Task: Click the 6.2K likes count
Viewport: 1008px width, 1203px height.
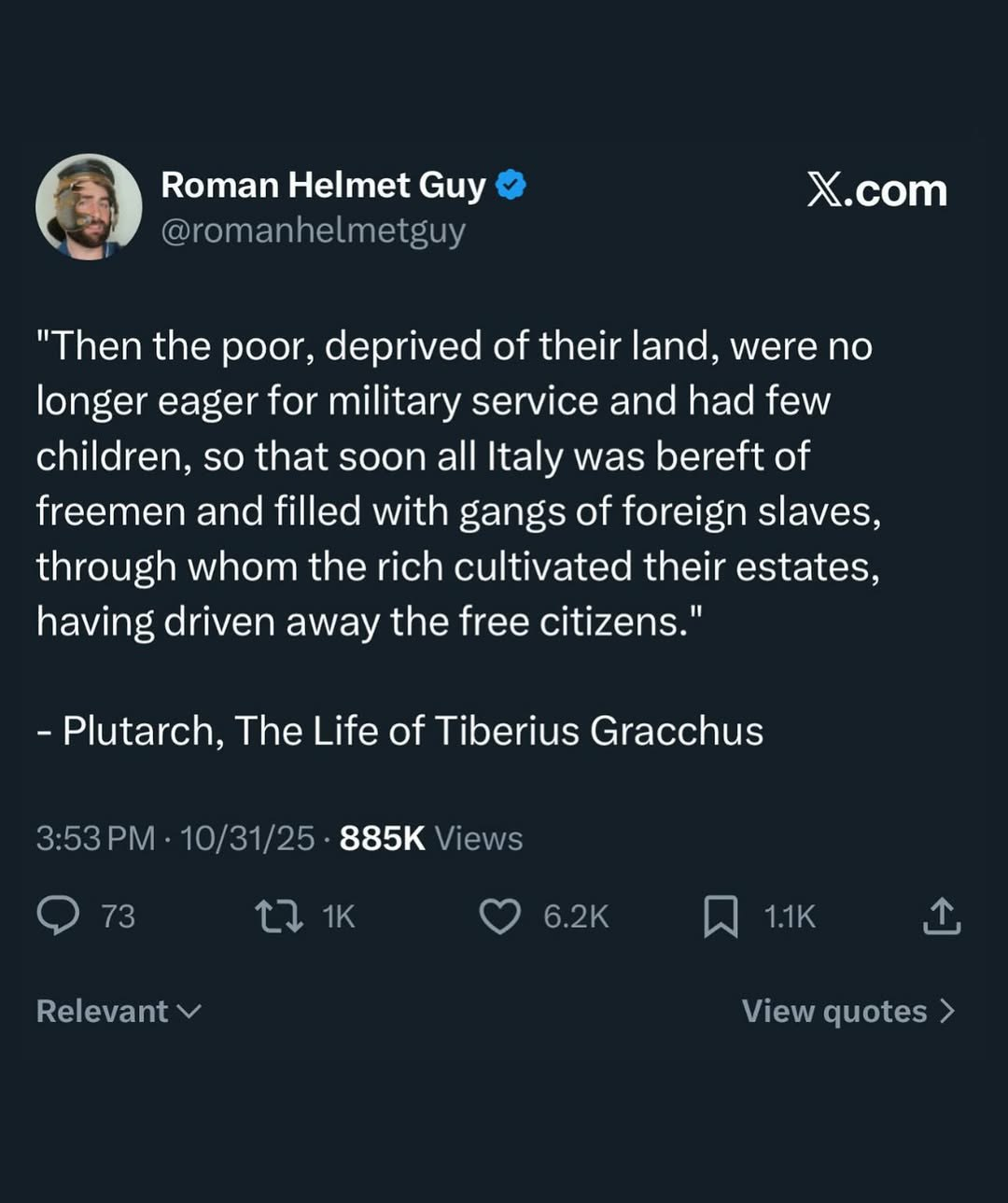Action: click(576, 916)
